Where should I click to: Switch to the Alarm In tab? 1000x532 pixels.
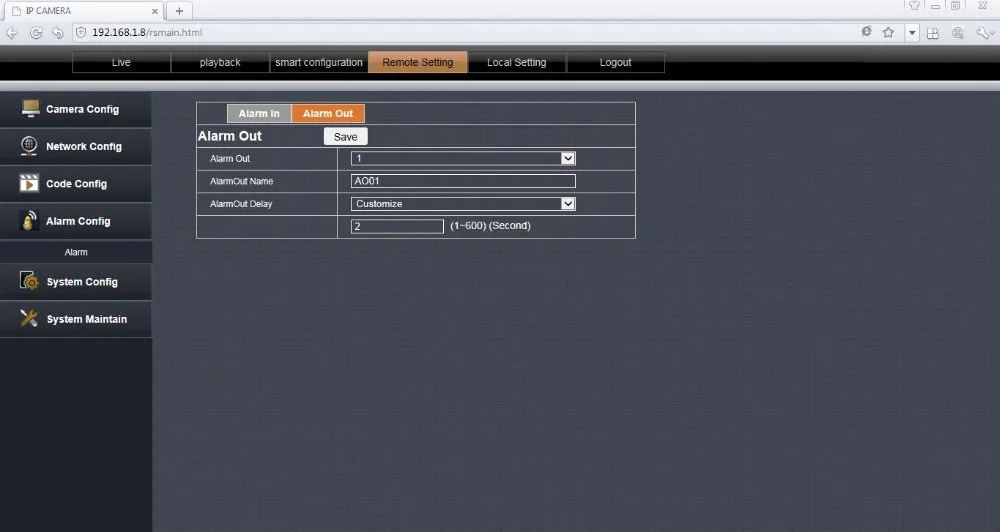259,114
